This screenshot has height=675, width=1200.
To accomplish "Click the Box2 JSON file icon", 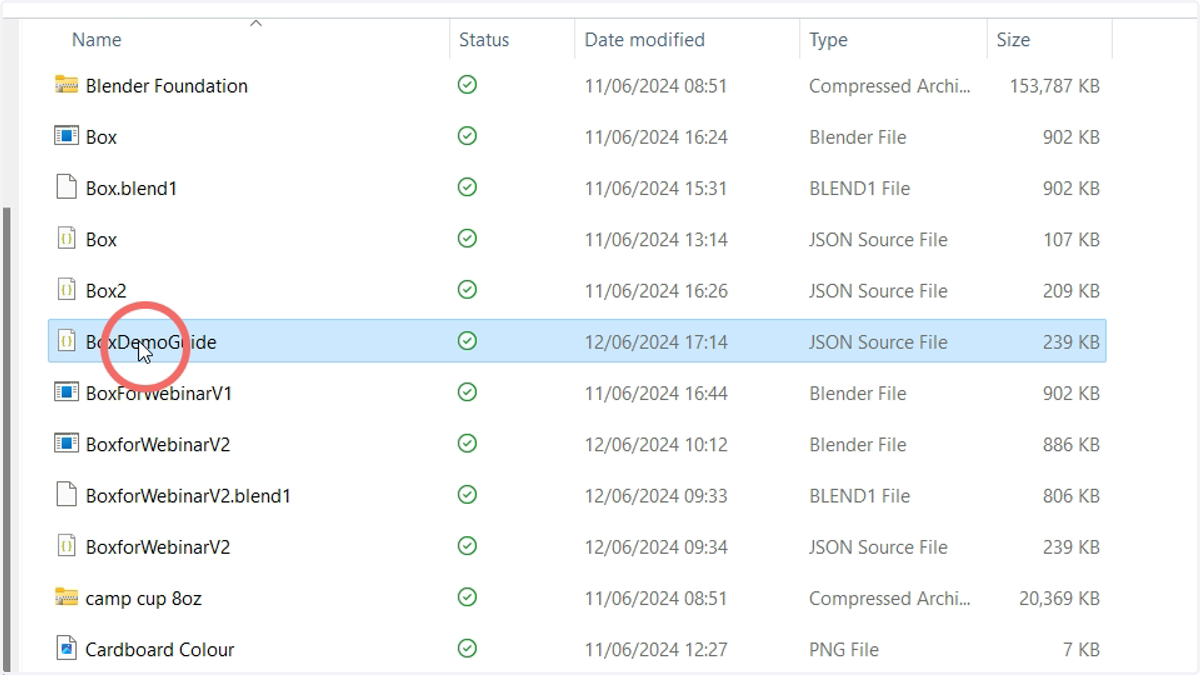I will 66,290.
